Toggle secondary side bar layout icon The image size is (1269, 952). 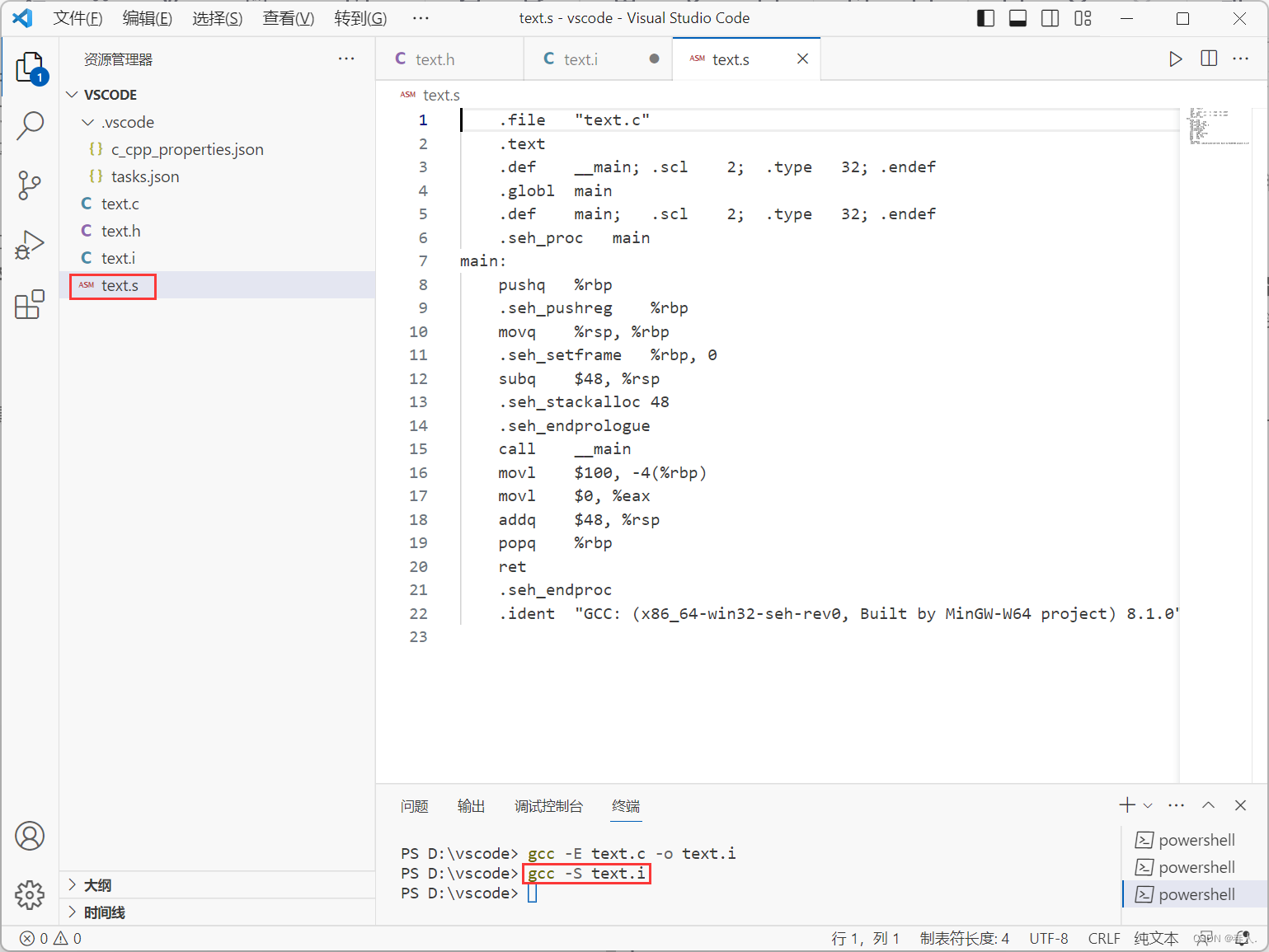(1050, 18)
